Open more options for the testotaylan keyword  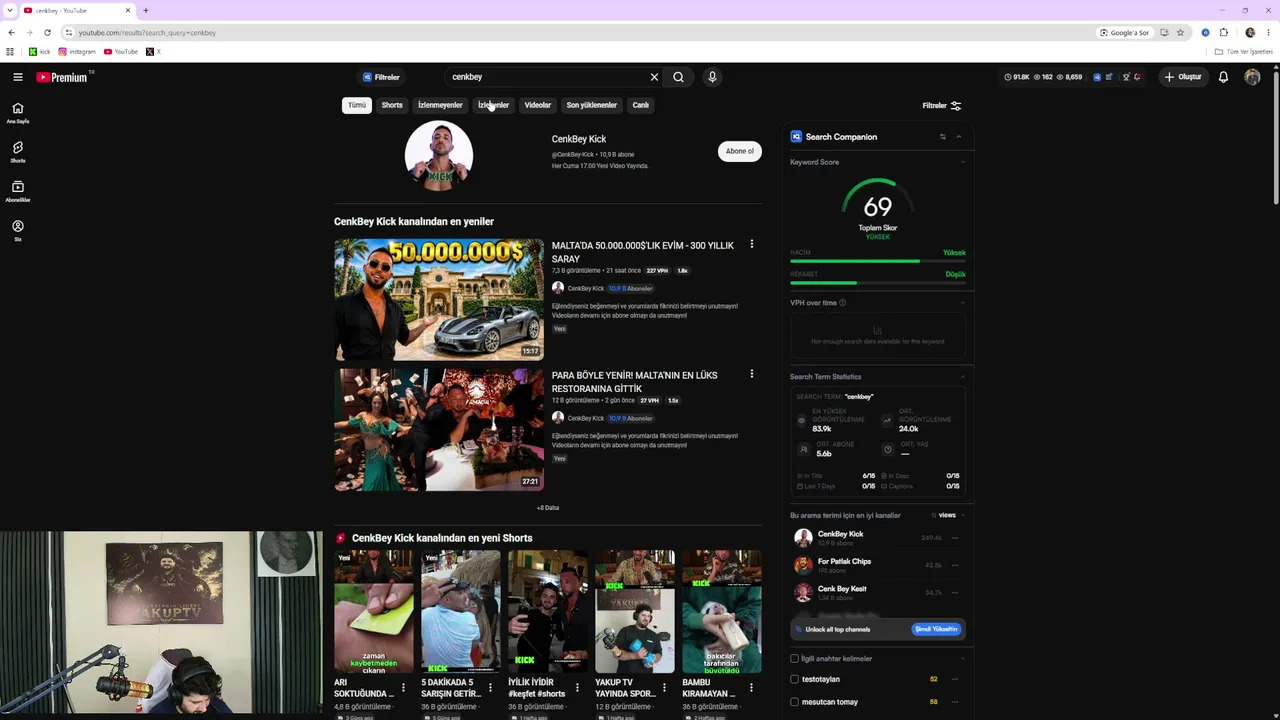pyautogui.click(x=955, y=679)
